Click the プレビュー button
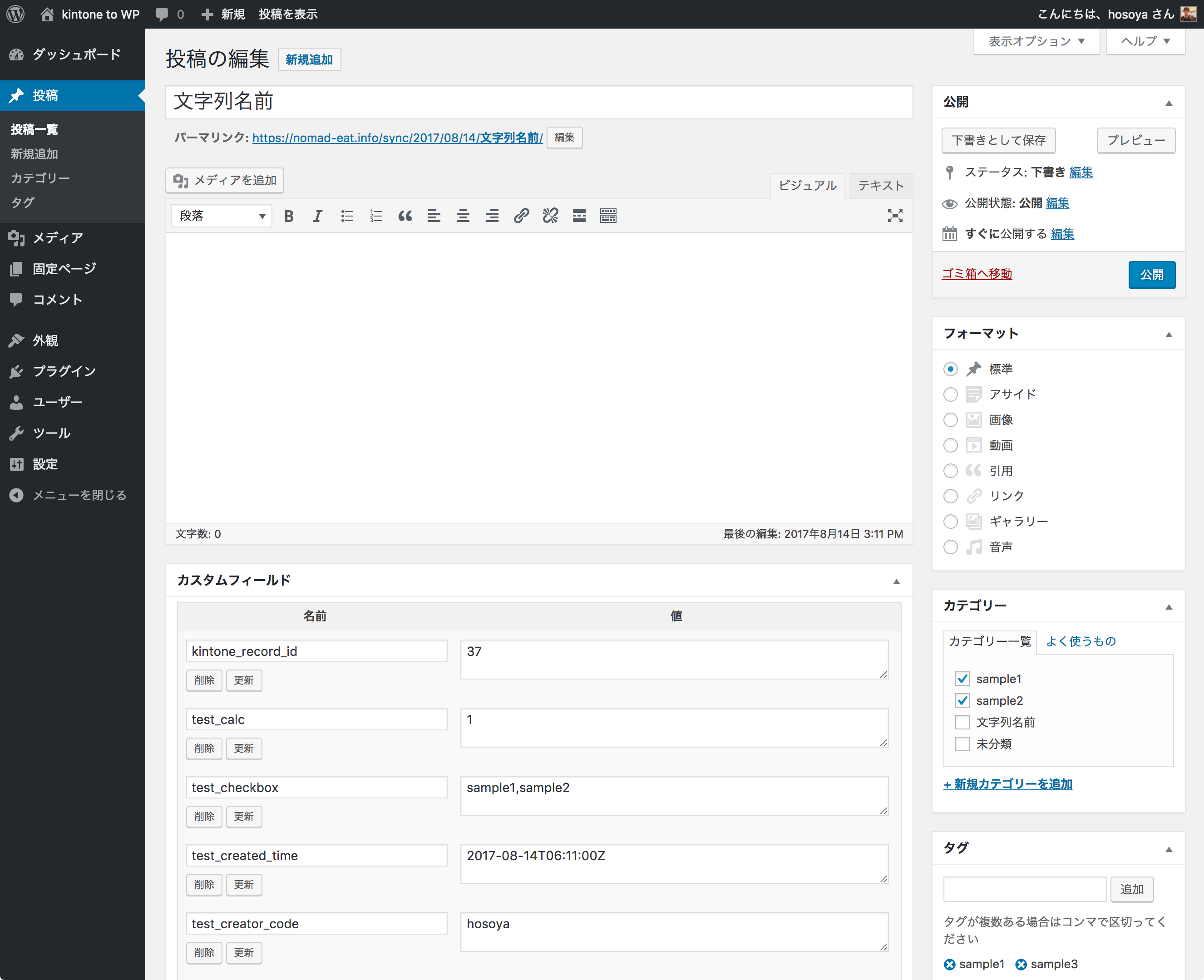 1136,140
